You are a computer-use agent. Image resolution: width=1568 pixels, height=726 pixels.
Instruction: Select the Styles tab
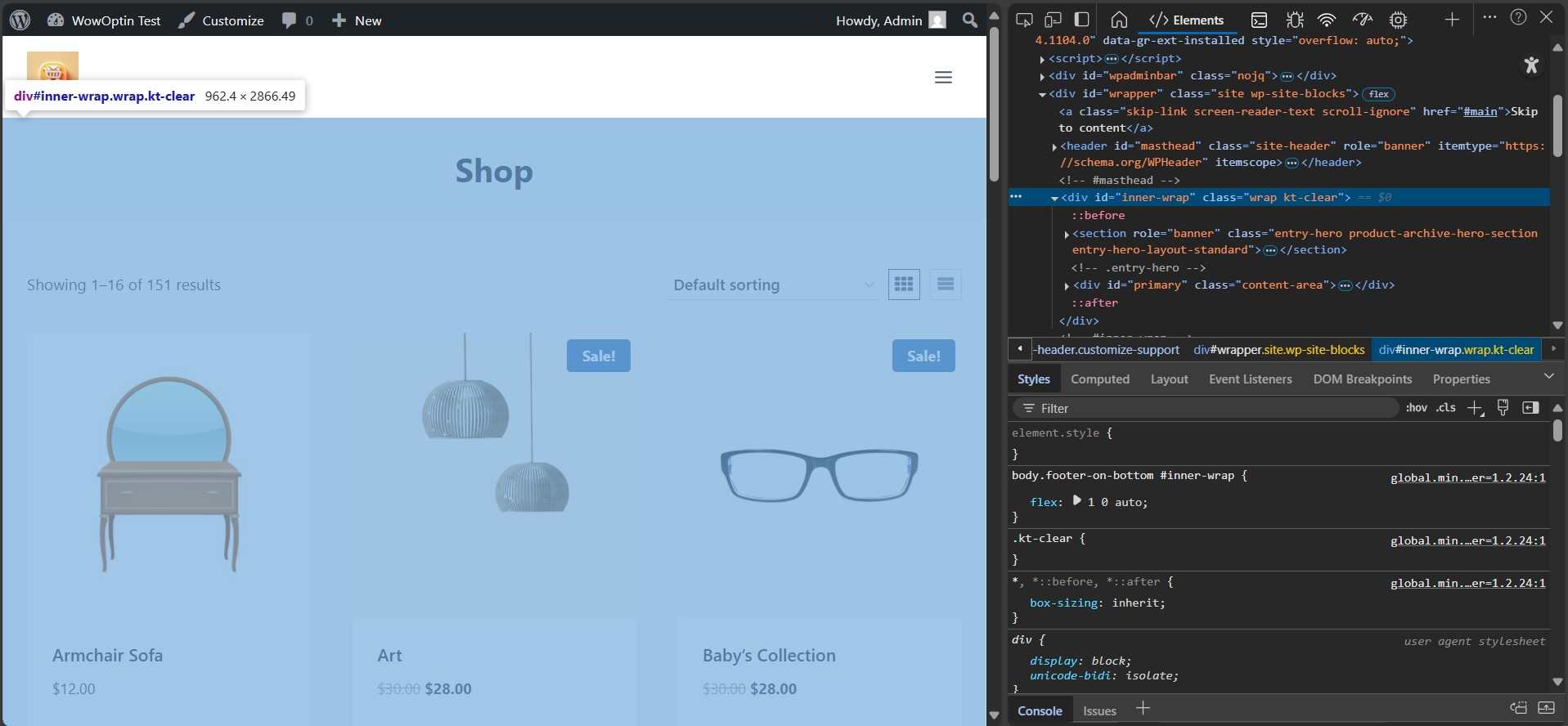pyautogui.click(x=1034, y=379)
